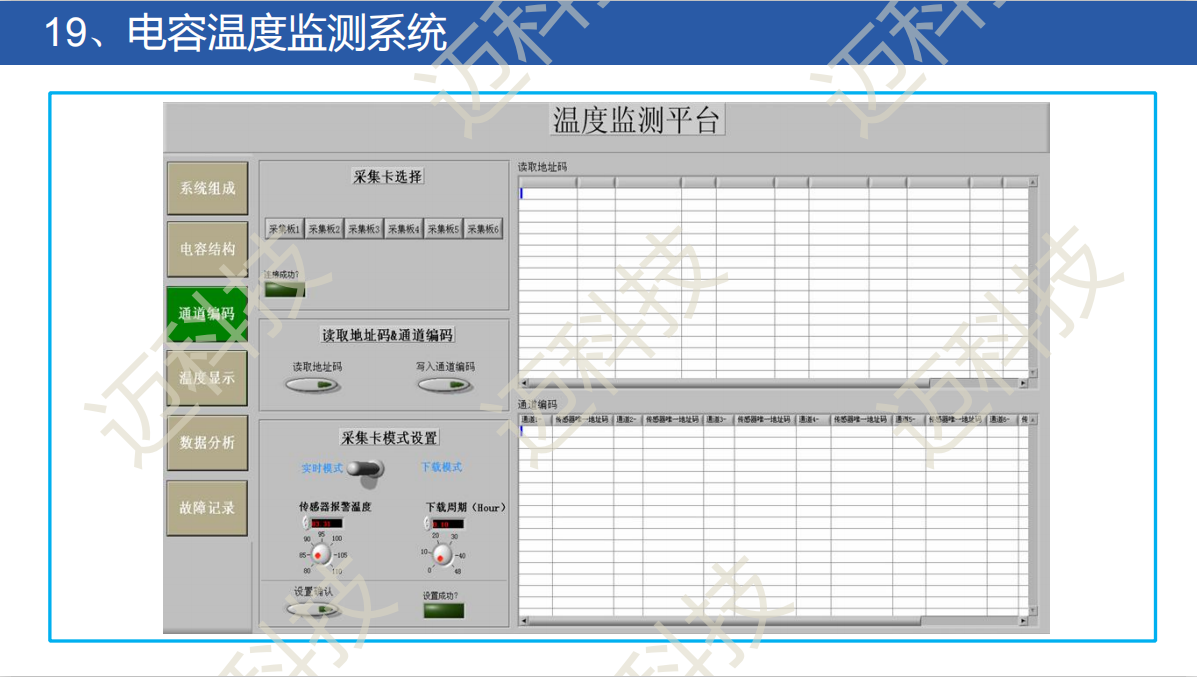Viewport: 1197px width, 677px height.
Task: Click the 采集卡选择 panel heading
Action: tap(388, 176)
